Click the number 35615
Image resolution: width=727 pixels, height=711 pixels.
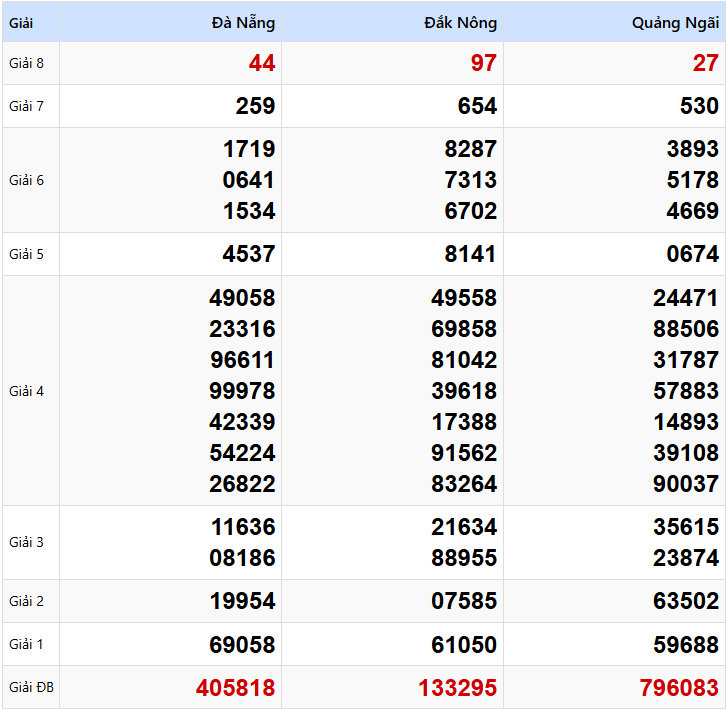[x=686, y=527]
